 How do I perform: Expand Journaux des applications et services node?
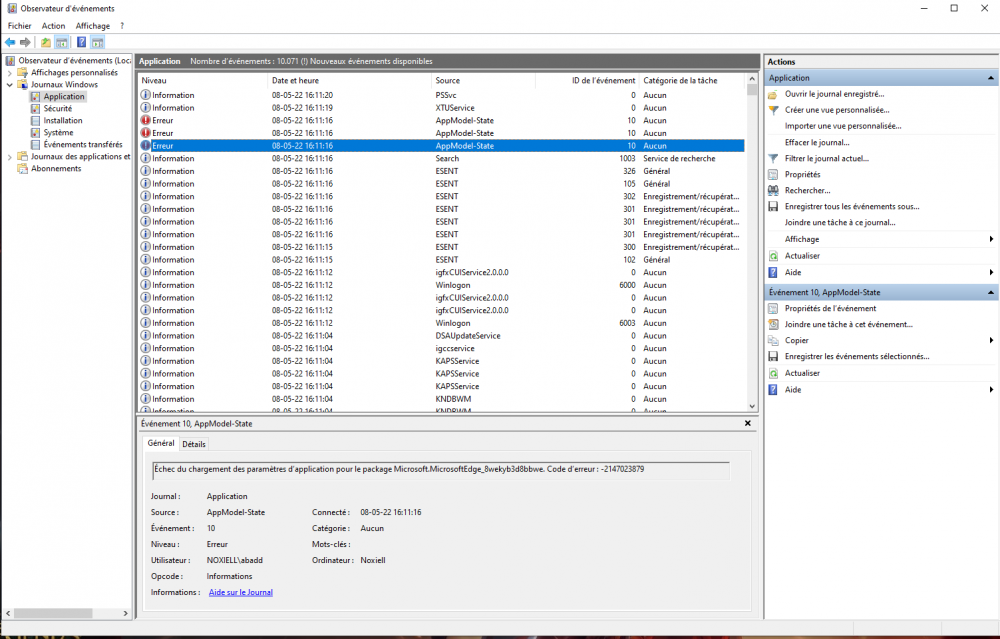(10, 157)
